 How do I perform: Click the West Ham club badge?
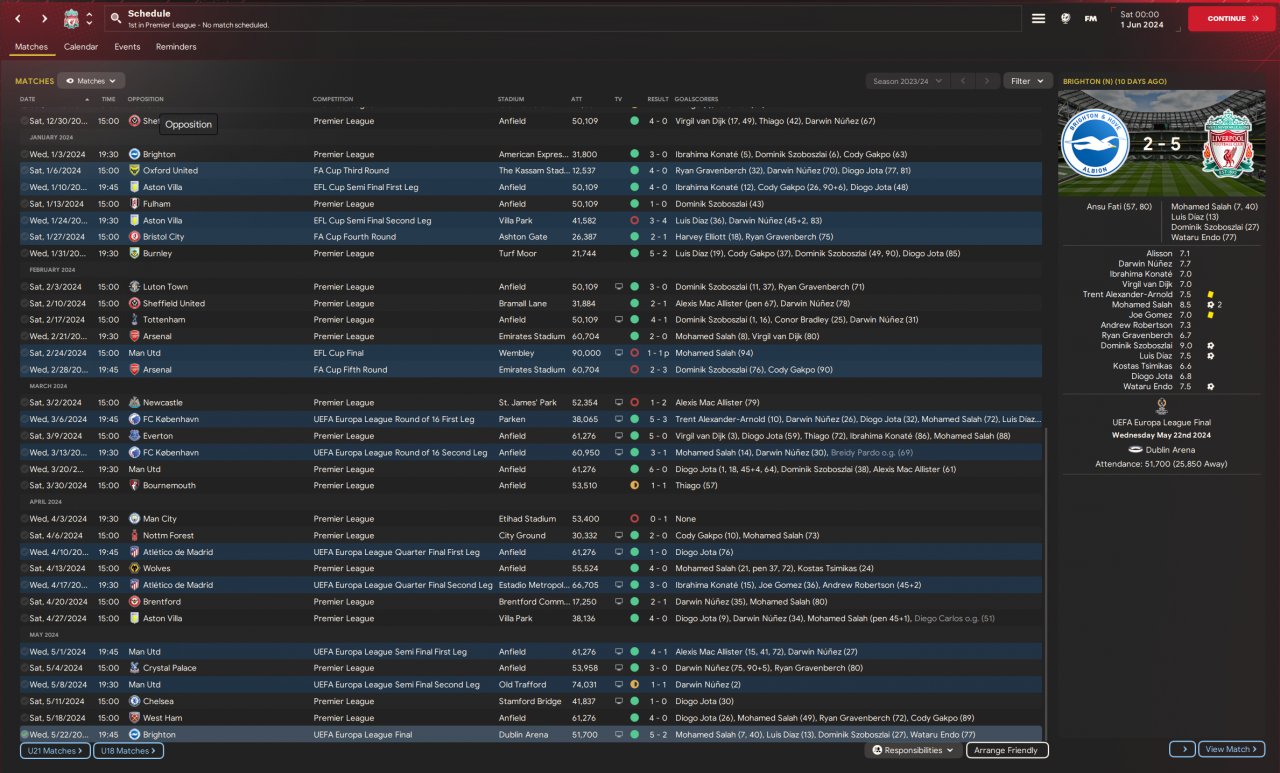pos(134,718)
